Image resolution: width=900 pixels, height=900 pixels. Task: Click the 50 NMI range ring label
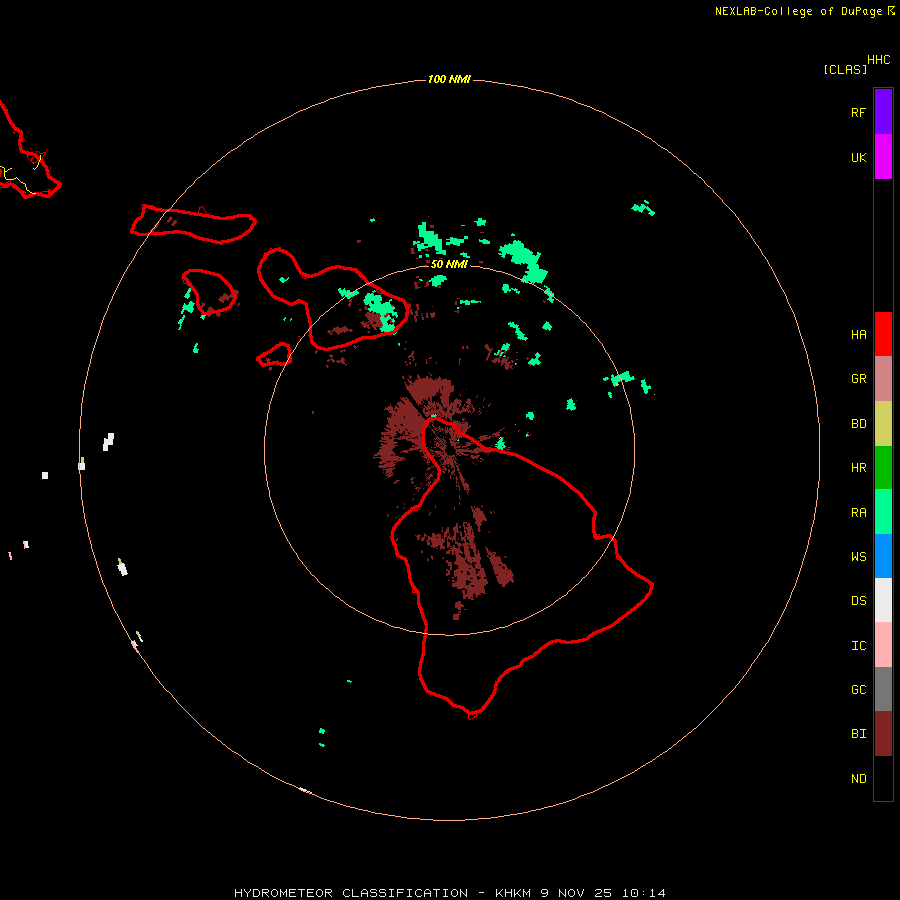[x=449, y=264]
